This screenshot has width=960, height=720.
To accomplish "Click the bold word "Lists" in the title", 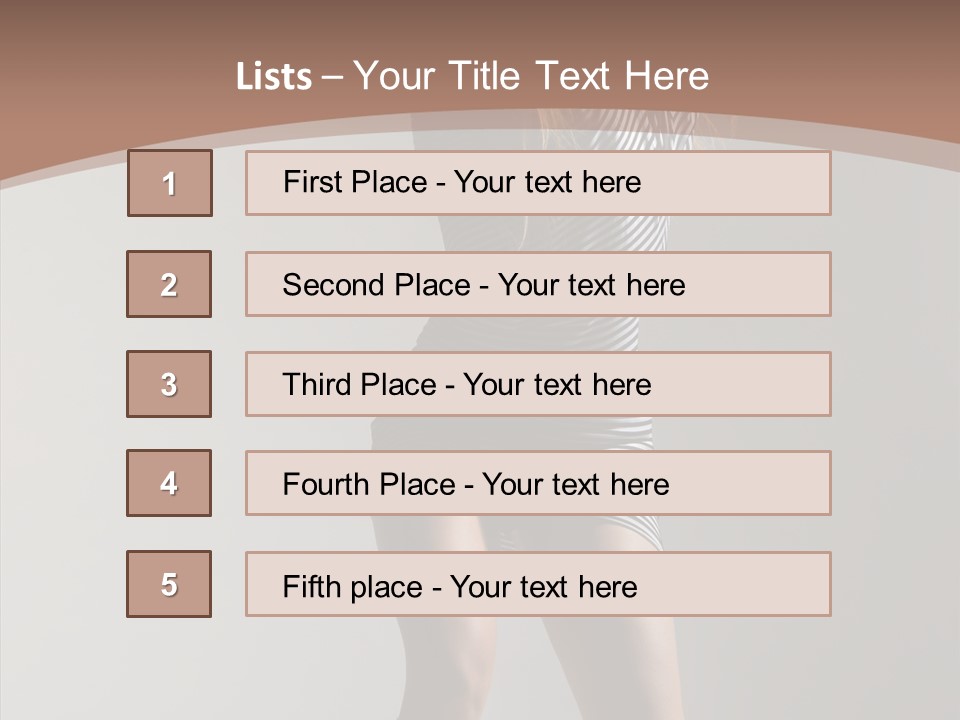I will [273, 77].
